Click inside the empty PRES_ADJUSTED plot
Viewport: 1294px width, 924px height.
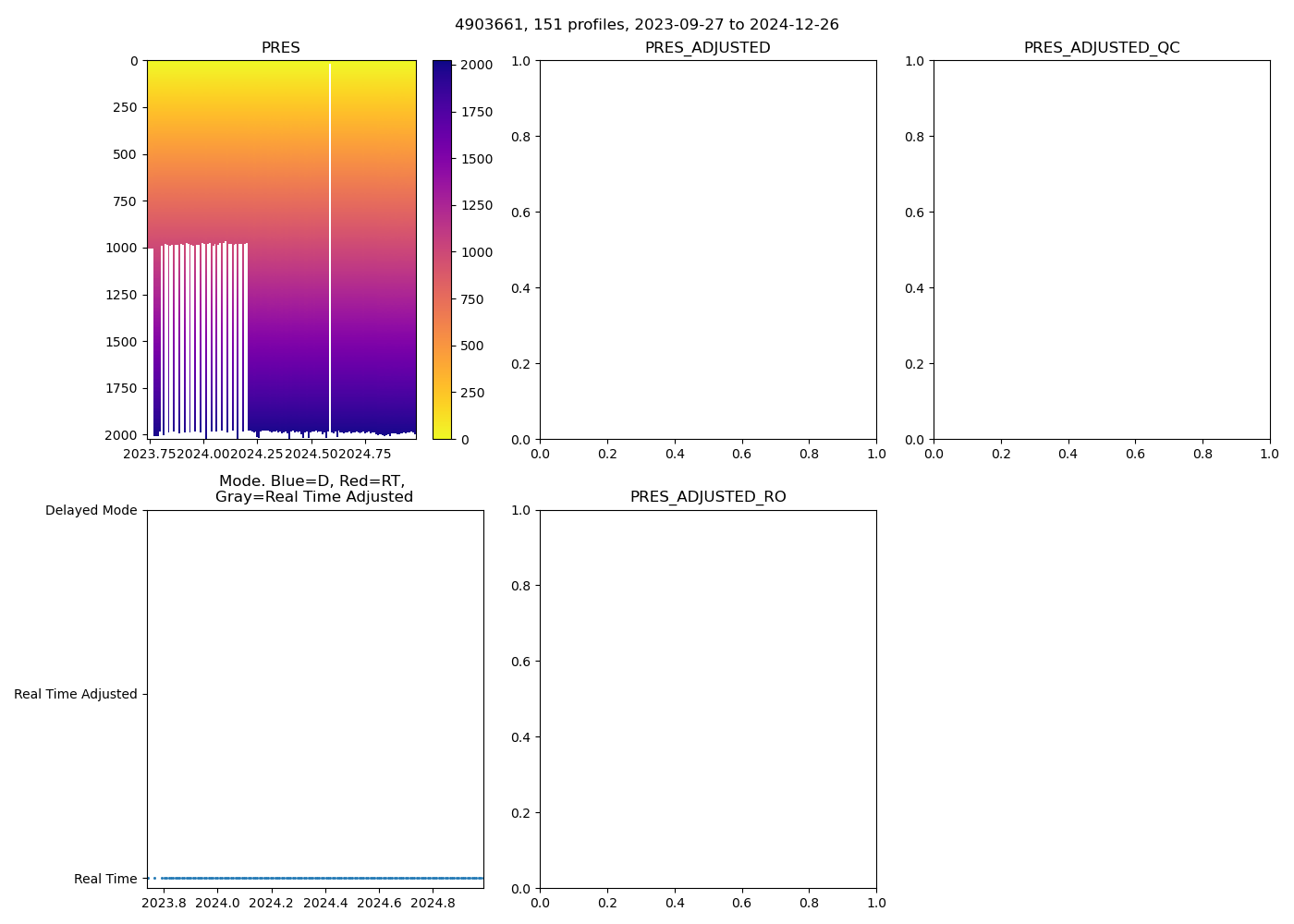click(x=708, y=249)
